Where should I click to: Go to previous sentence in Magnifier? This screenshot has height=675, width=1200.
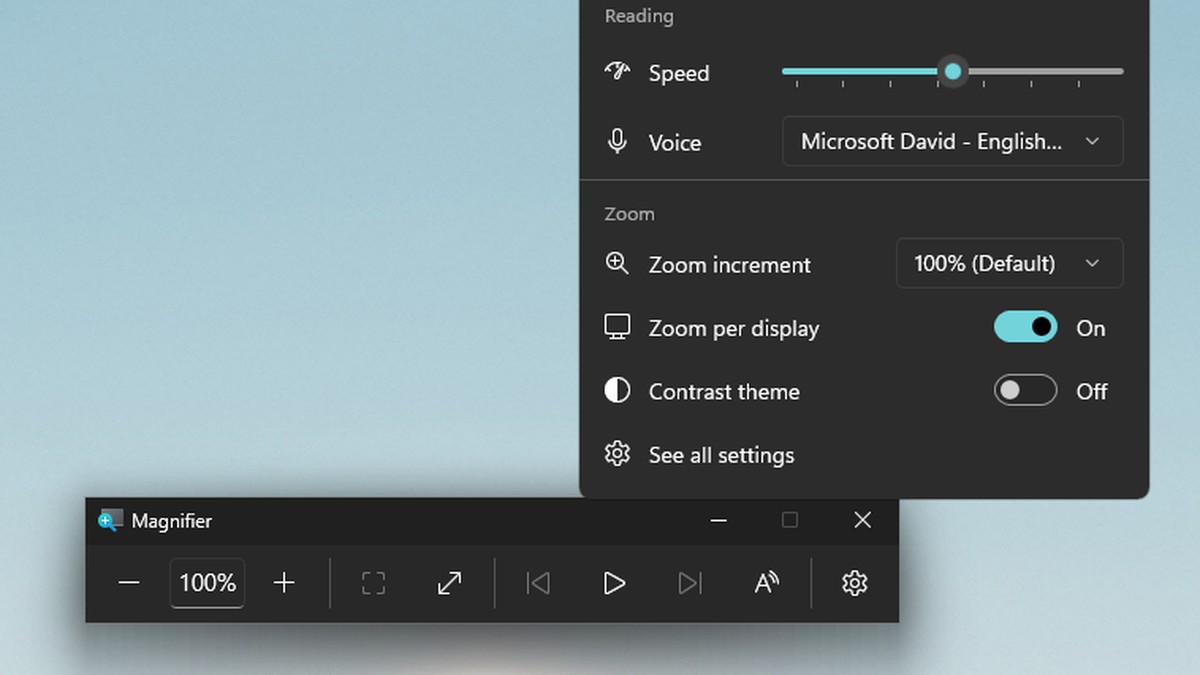tap(538, 583)
